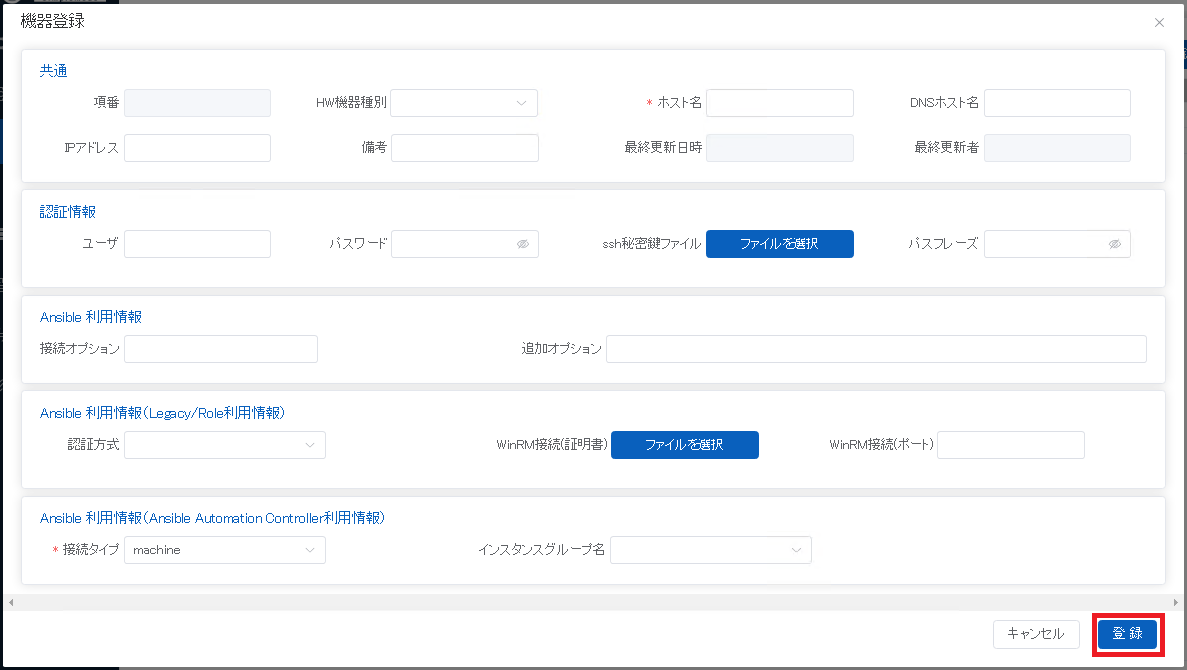Focus the DNSホスト名 text field

point(1057,103)
